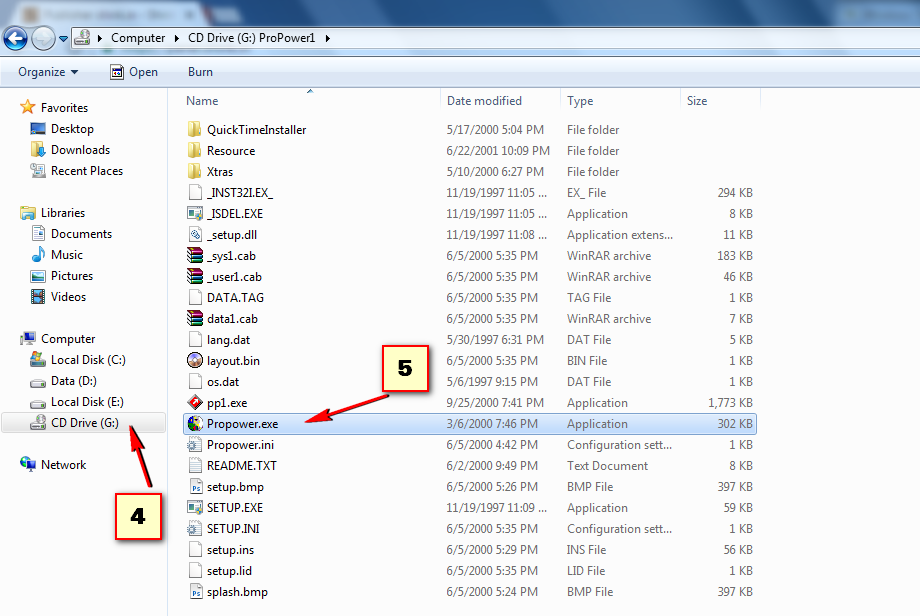Select the README.TXT document icon
This screenshot has height=616, width=920.
pyautogui.click(x=195, y=466)
